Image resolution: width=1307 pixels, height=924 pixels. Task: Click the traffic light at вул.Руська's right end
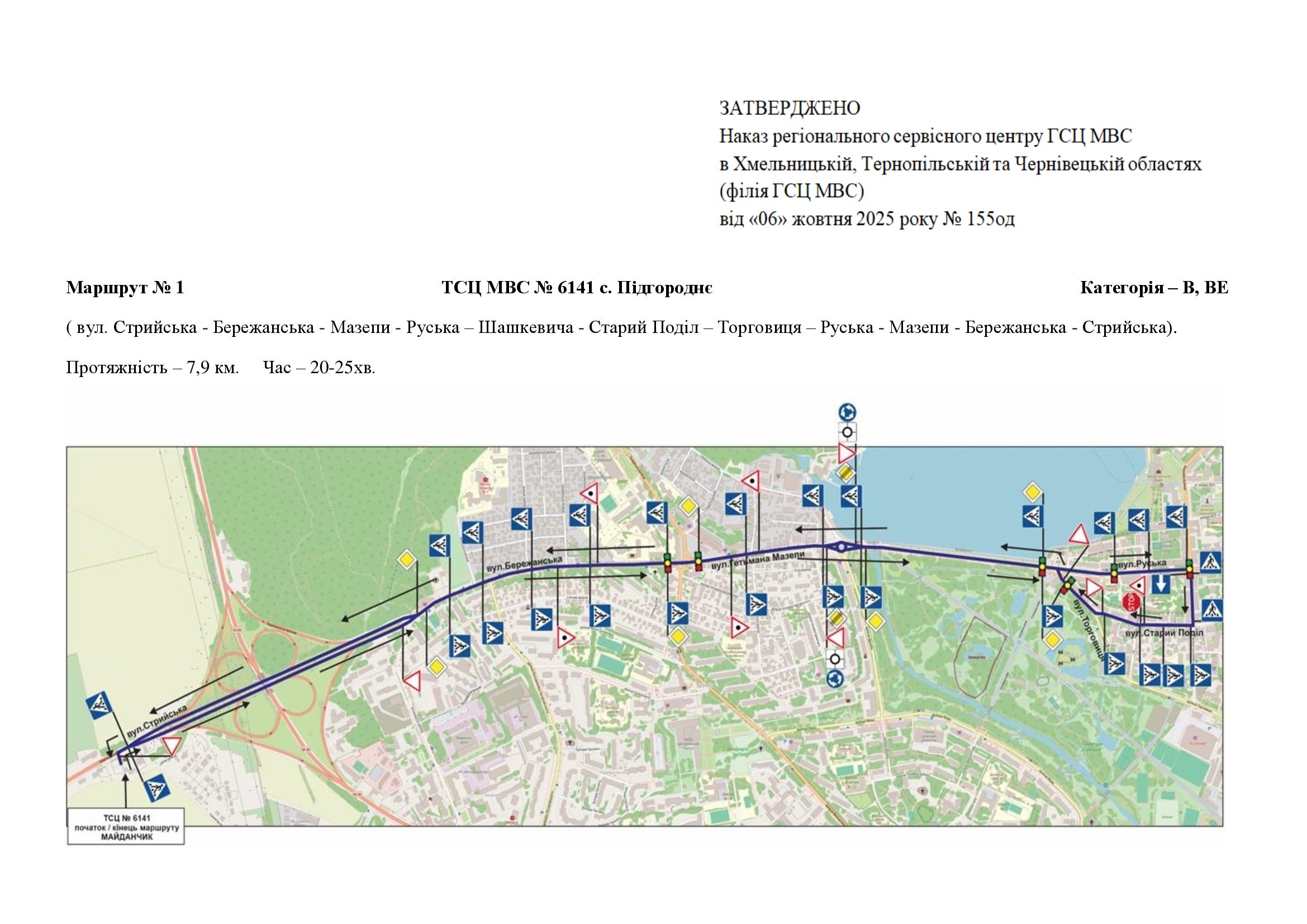tap(1189, 568)
